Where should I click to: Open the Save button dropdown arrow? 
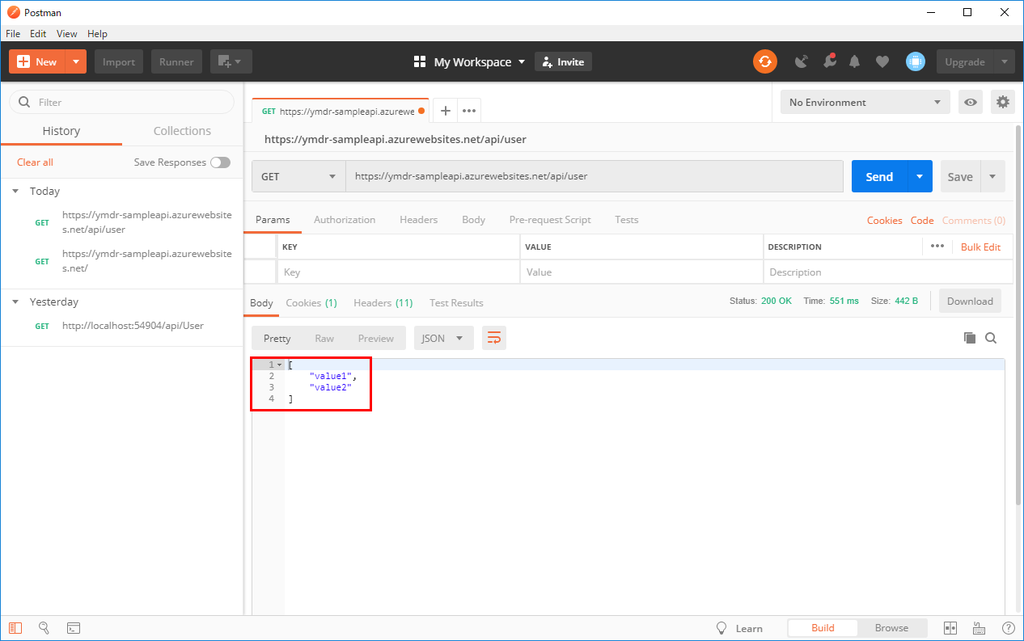coord(993,176)
